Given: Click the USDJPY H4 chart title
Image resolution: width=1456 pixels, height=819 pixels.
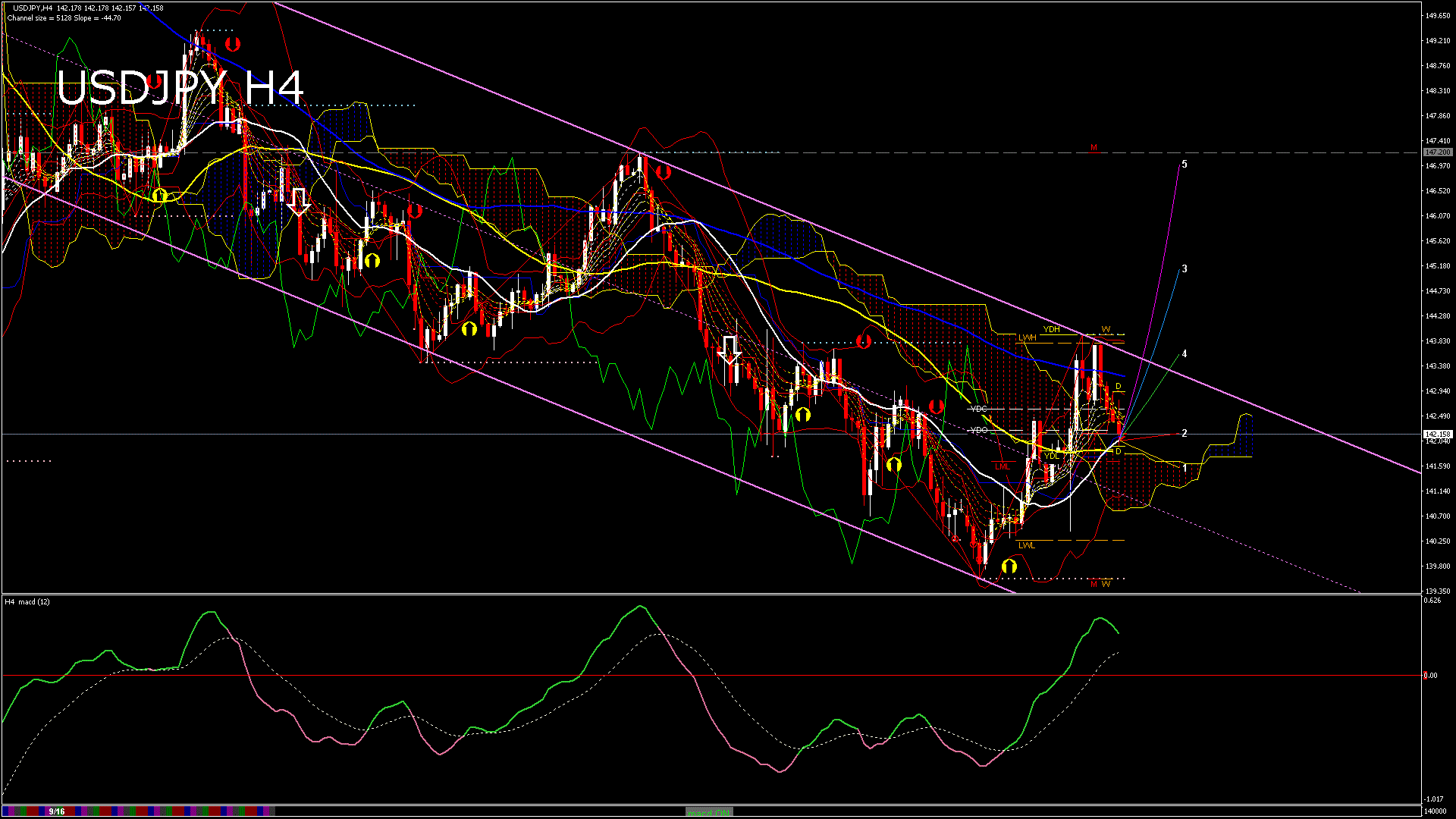Looking at the screenshot, I should pos(180,88).
